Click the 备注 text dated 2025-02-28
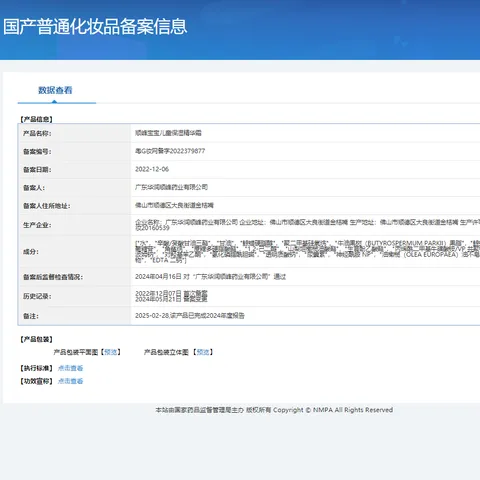480x480 pixels. pyautogui.click(x=190, y=316)
